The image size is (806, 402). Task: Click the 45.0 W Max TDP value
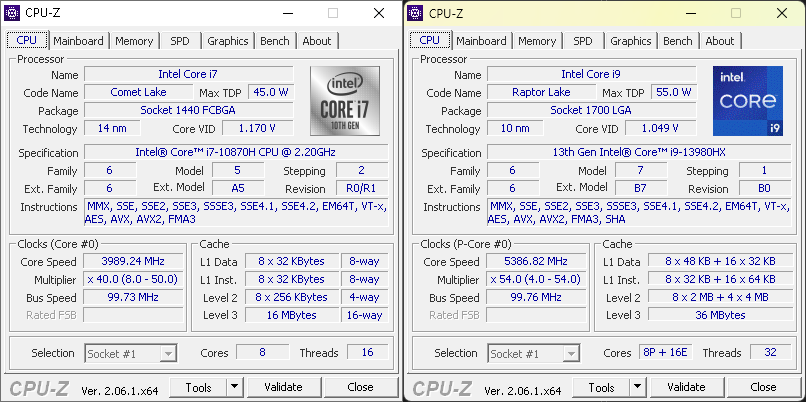click(x=271, y=93)
